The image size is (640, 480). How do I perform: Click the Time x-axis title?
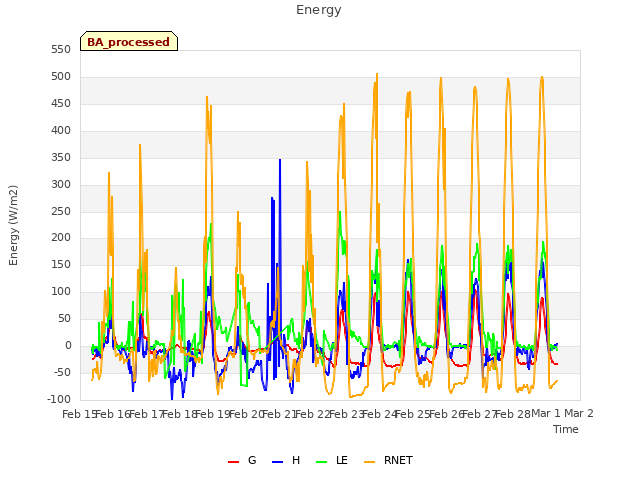(x=565, y=429)
